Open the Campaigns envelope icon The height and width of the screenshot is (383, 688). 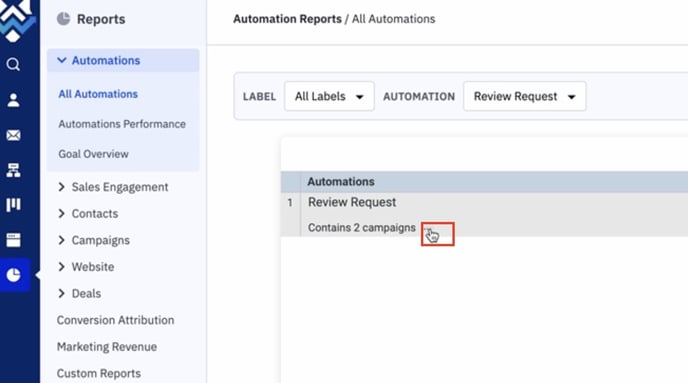[13, 135]
